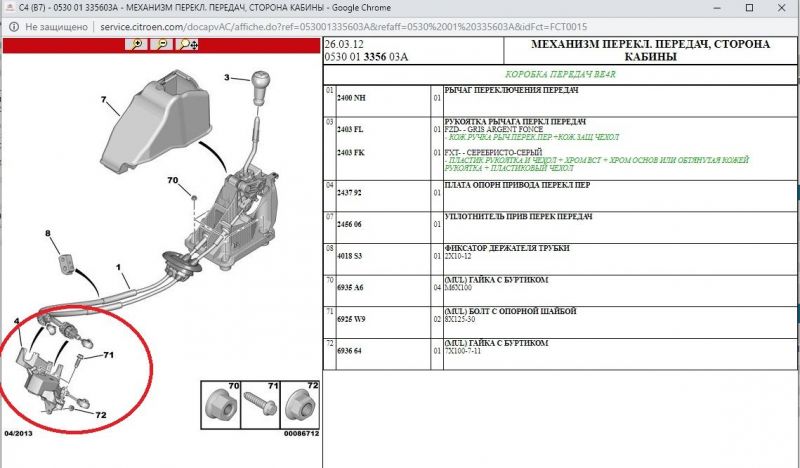Click the zoom in magnifier icon

click(x=137, y=44)
